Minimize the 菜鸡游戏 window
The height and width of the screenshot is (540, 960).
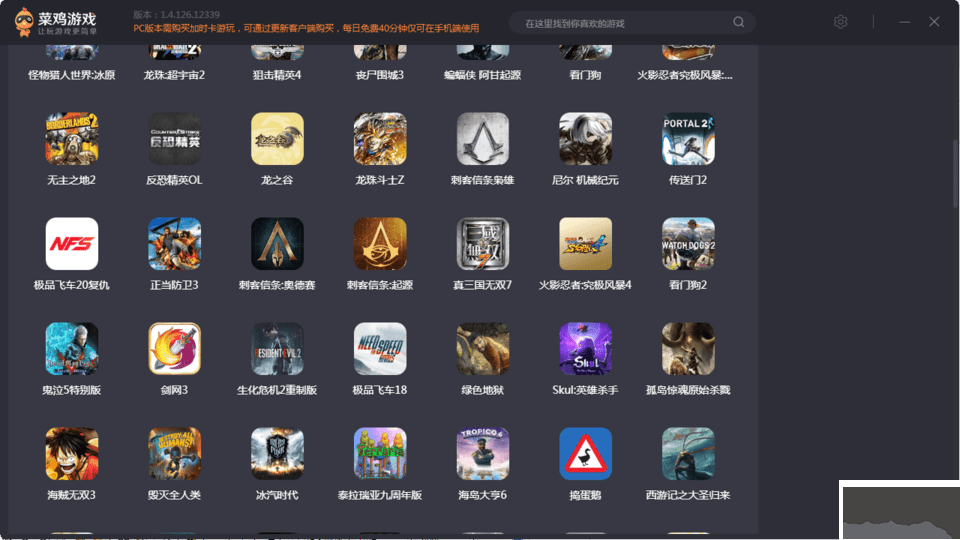(x=904, y=22)
